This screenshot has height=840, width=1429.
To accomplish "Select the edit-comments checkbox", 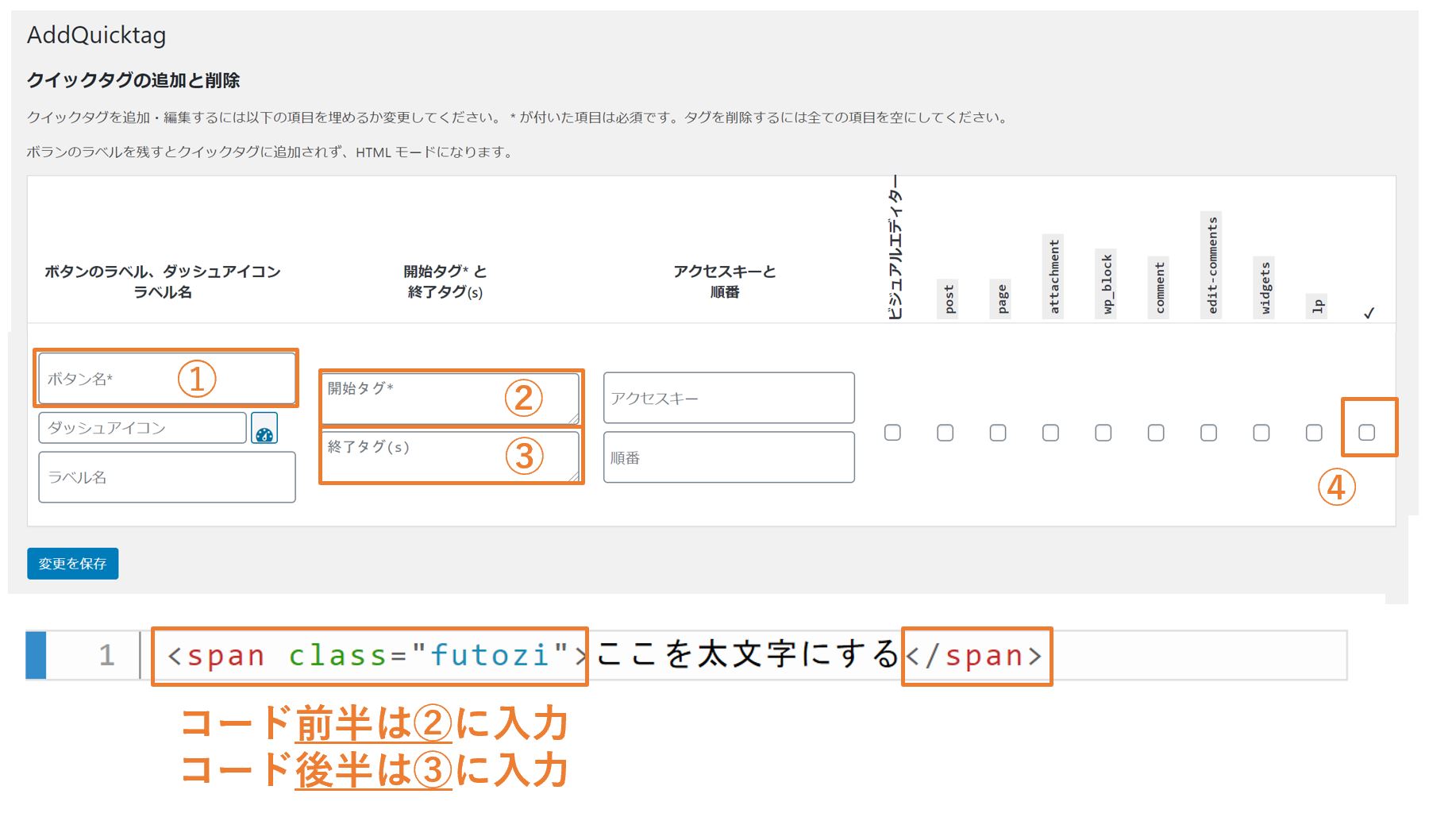I will coord(1208,433).
